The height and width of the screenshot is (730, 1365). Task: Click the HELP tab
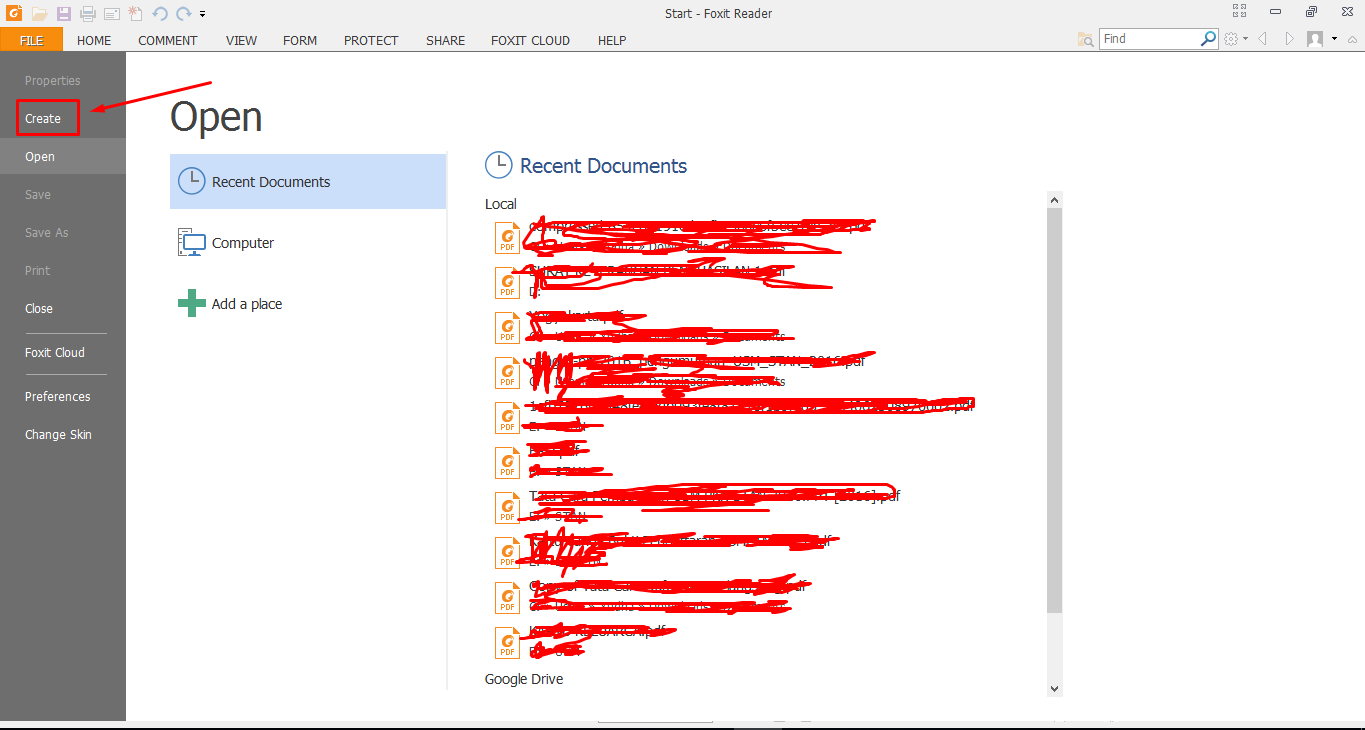pos(612,40)
